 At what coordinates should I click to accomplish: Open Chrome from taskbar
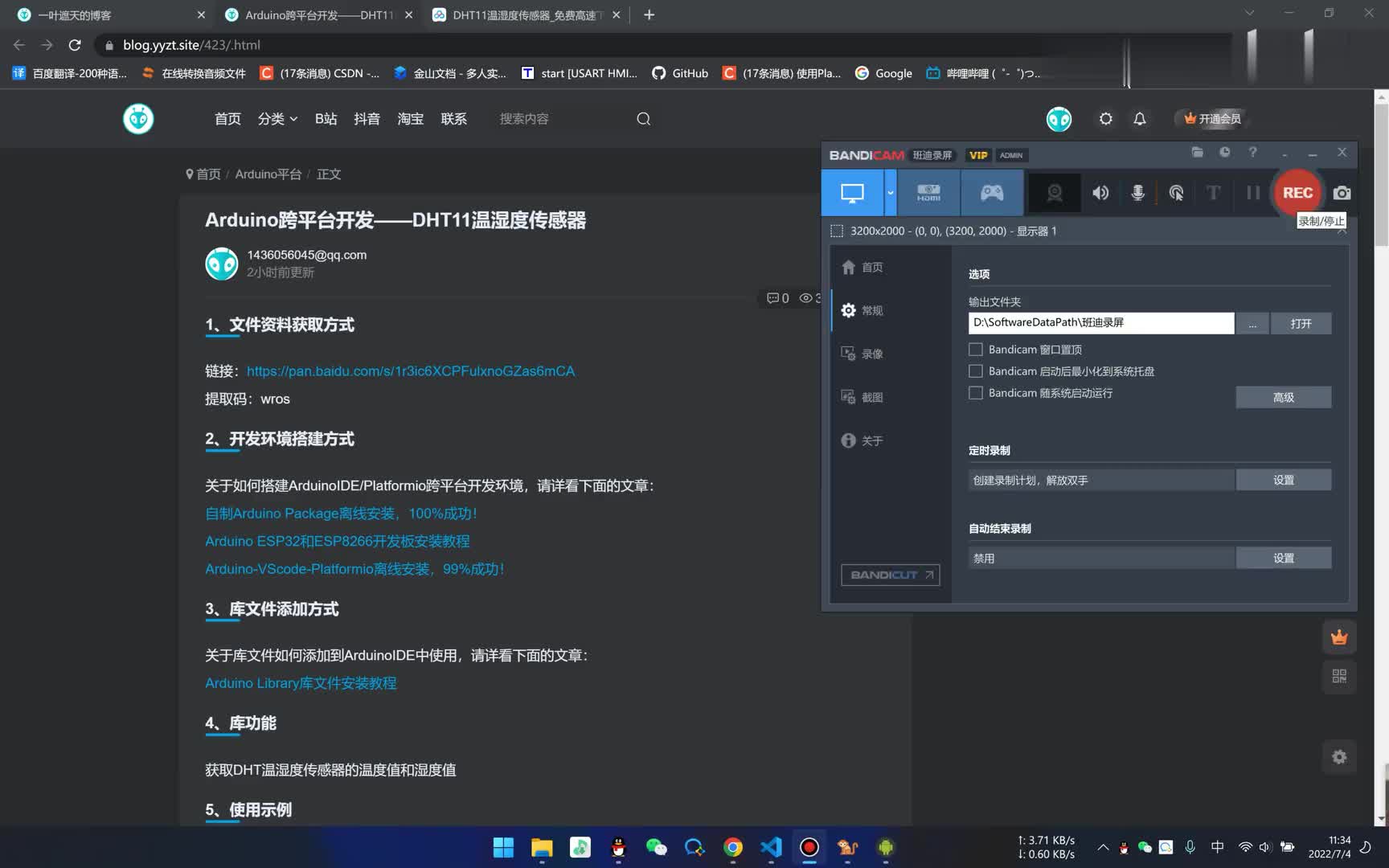tap(732, 847)
